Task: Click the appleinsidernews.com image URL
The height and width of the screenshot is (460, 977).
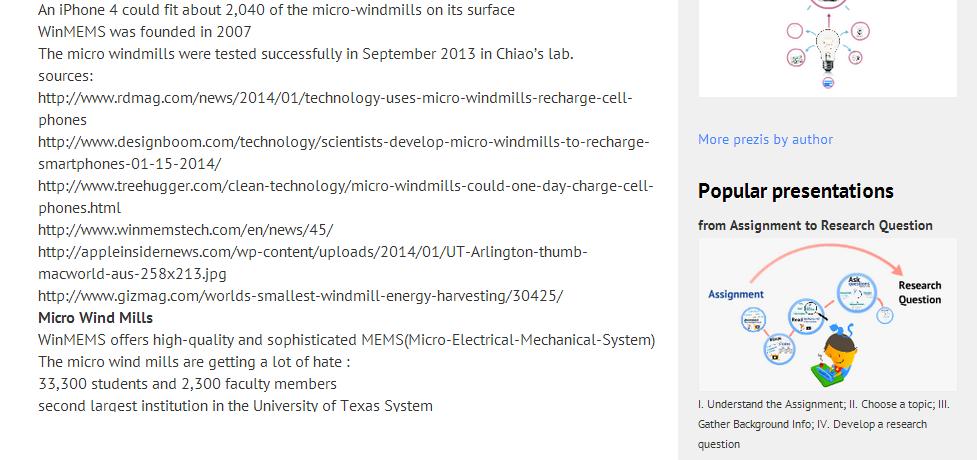Action: (312, 252)
